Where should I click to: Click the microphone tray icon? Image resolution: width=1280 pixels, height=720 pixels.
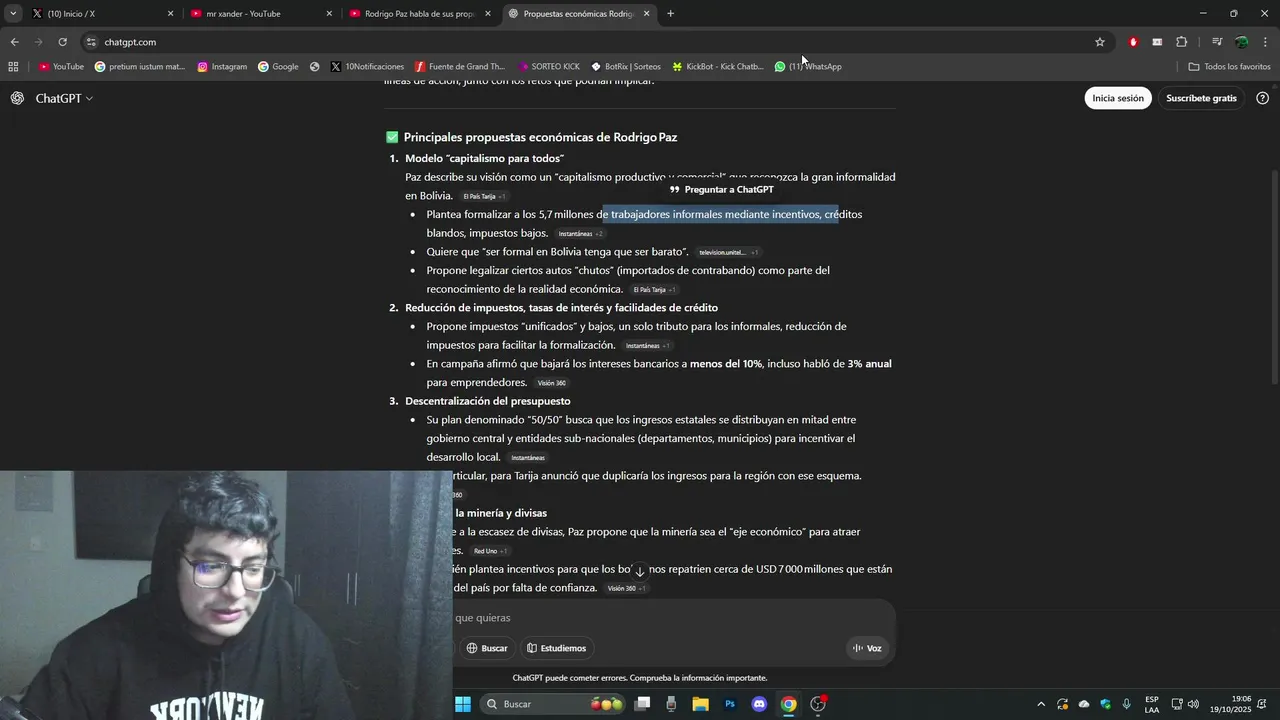(x=1127, y=704)
